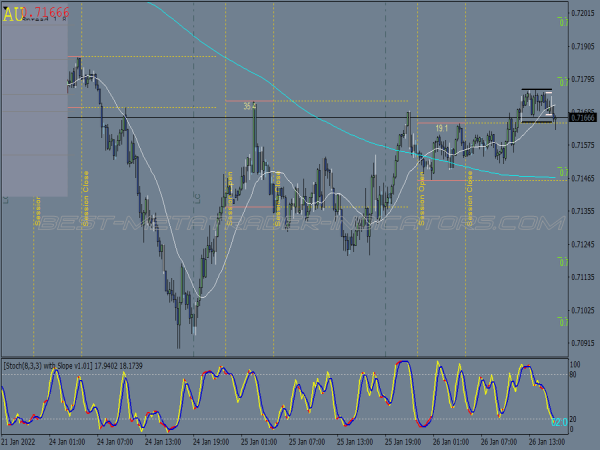This screenshot has width=600, height=450.
Task: Click the 24 Jan 01:00 time label
Action: (x=67, y=442)
